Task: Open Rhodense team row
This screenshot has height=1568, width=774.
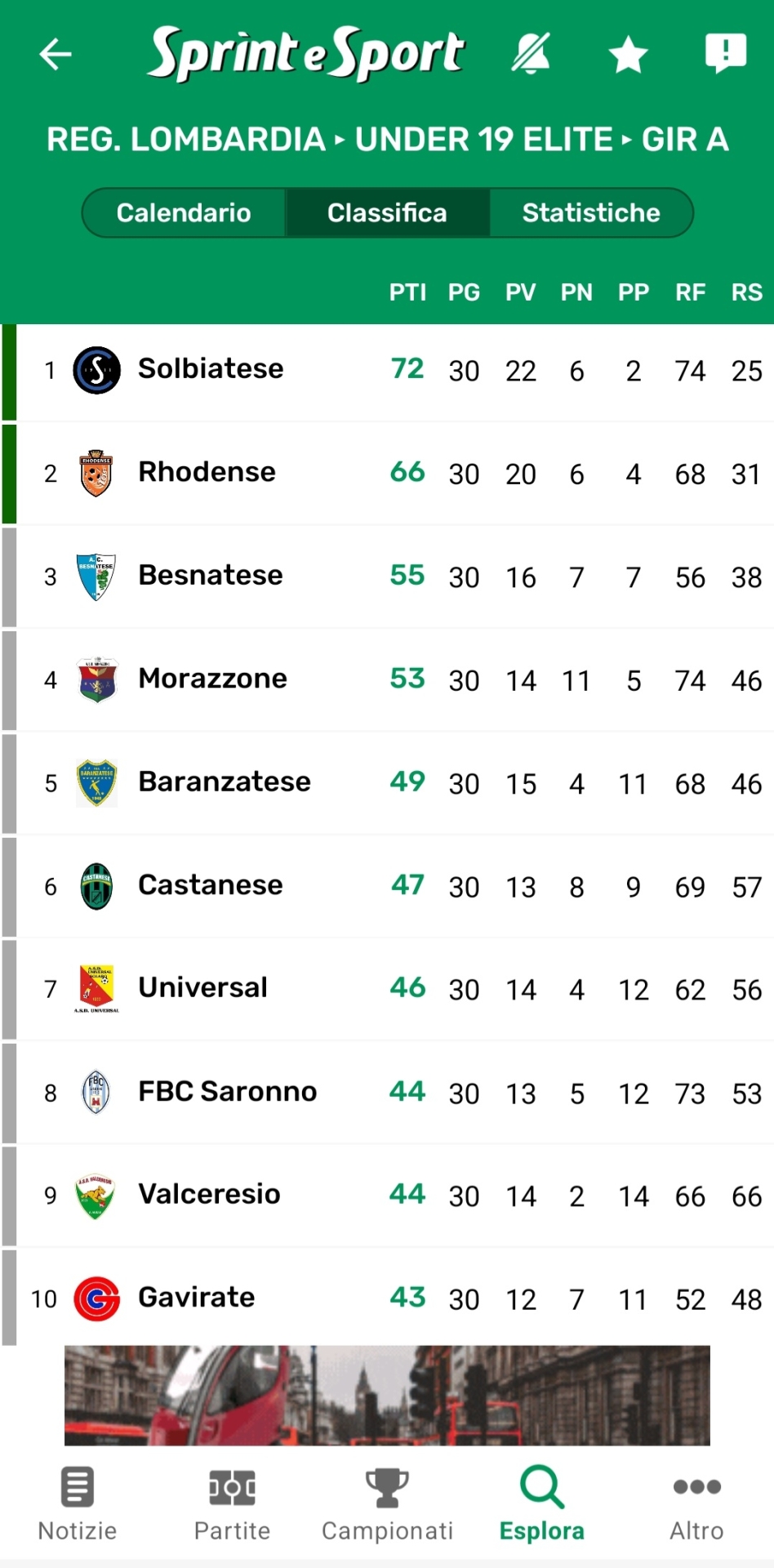Action: 207,472
